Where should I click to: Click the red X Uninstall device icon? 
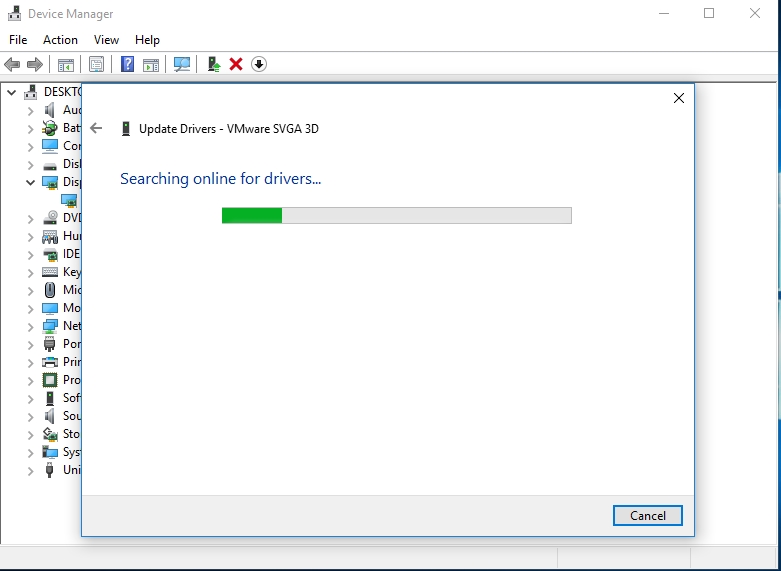236,64
